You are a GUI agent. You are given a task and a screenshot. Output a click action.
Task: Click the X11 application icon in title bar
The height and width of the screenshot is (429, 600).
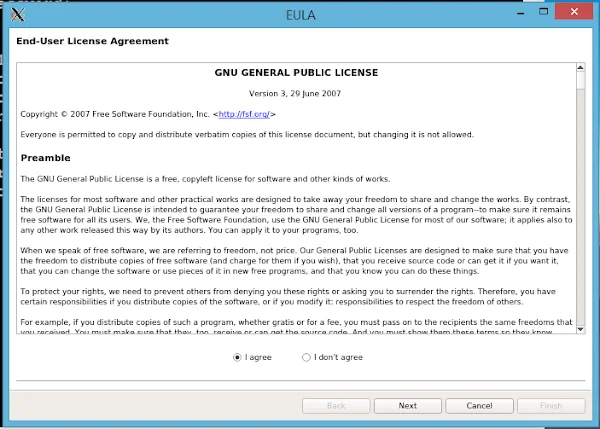tap(18, 15)
